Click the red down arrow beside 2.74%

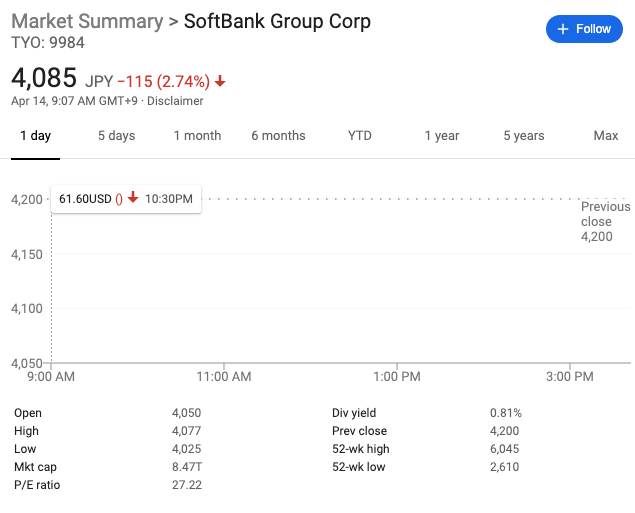tap(220, 81)
